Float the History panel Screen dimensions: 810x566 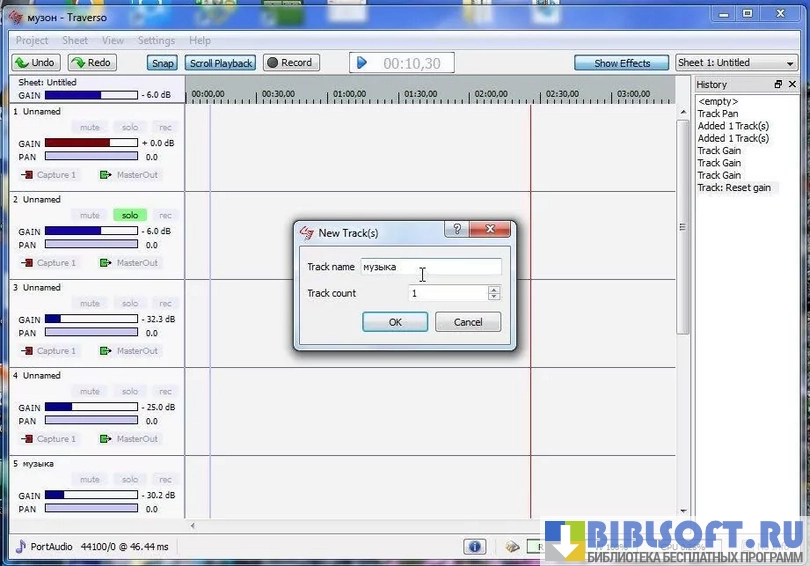779,85
